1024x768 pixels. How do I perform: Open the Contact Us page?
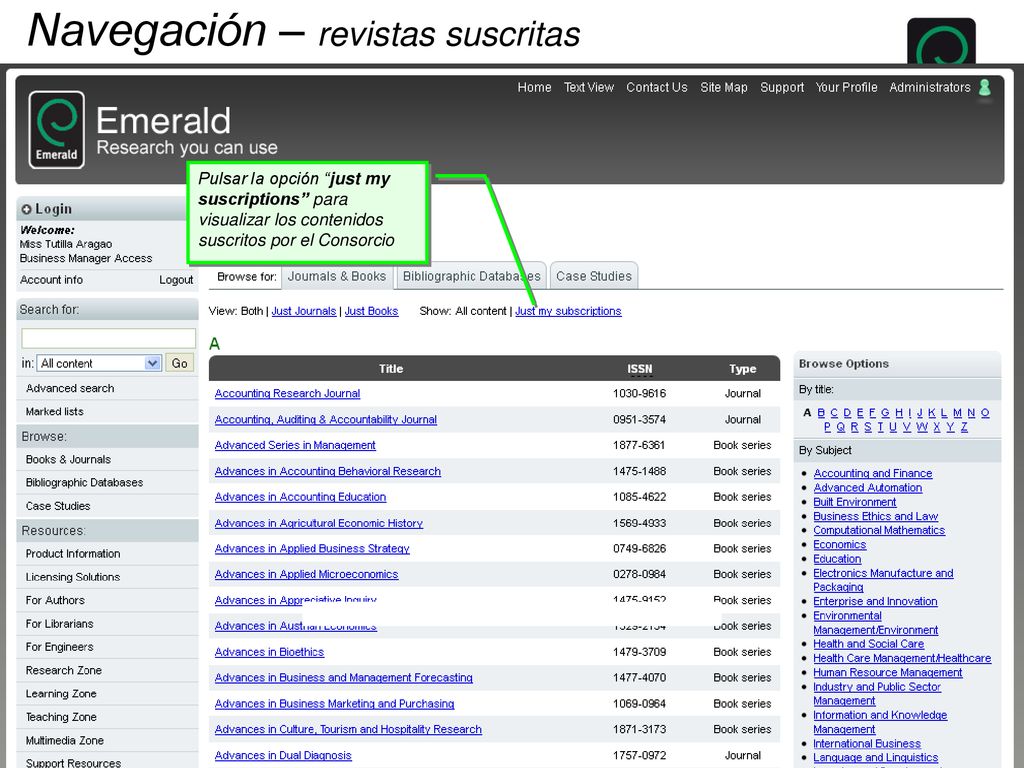[657, 88]
